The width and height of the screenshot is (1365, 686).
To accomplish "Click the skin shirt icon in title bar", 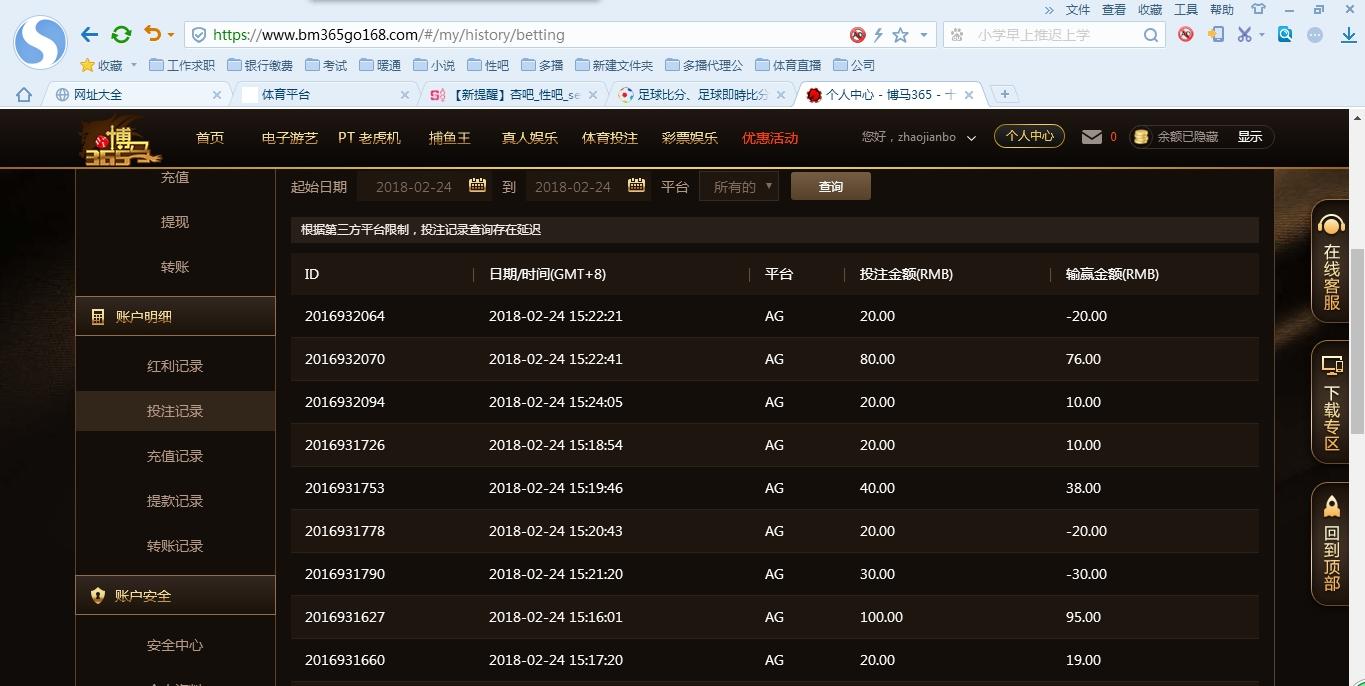I will (1258, 9).
